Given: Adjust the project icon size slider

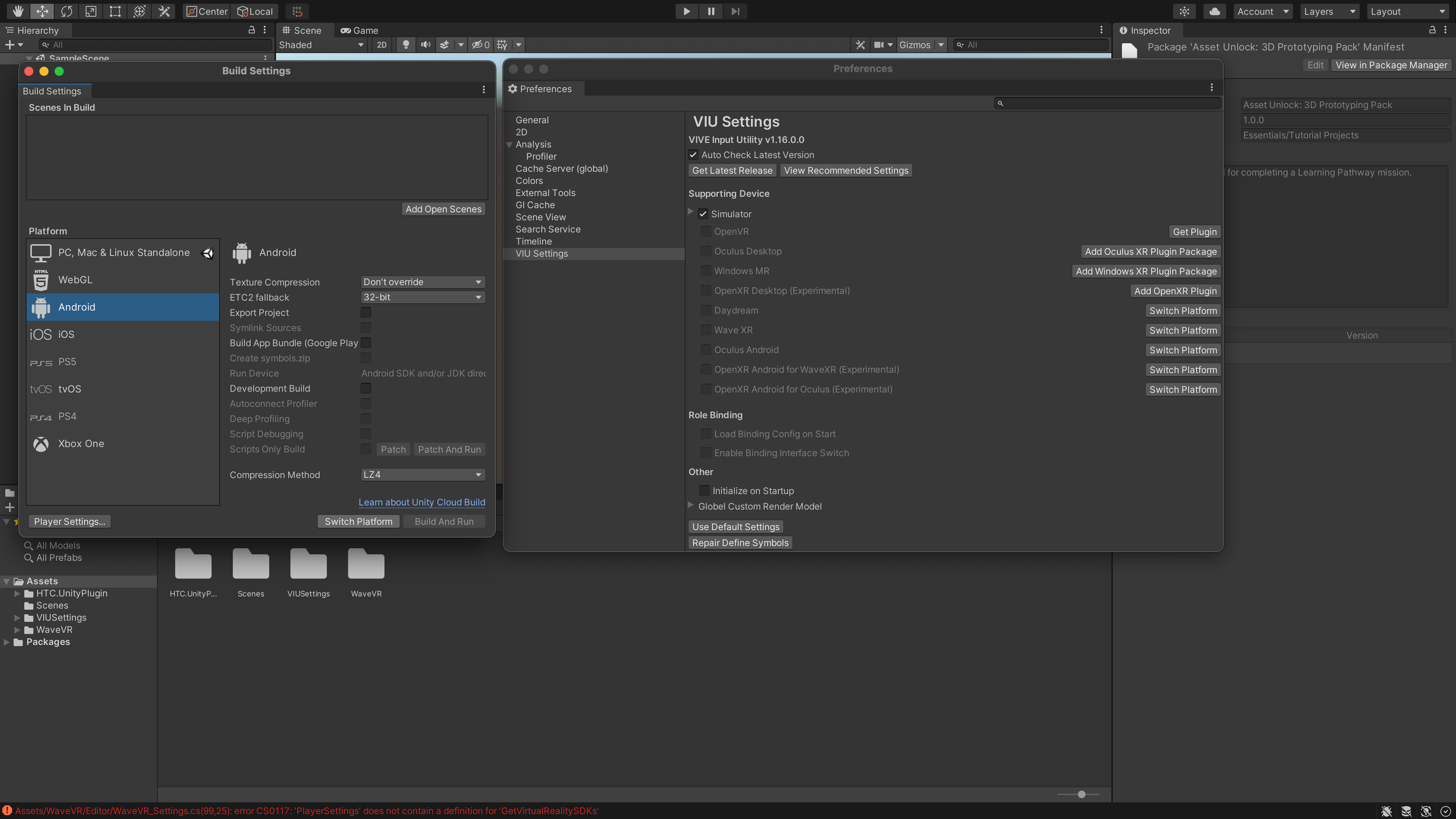Looking at the screenshot, I should (x=1081, y=794).
